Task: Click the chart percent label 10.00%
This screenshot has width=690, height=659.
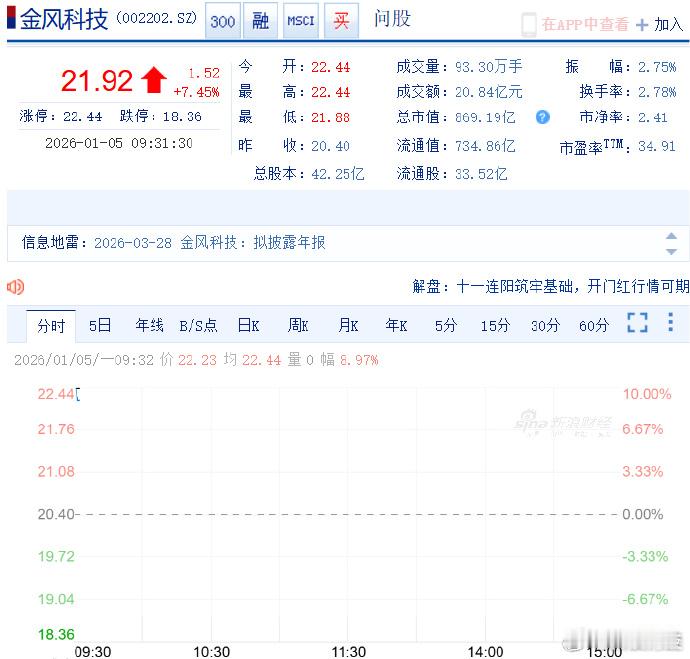Action: 646,394
